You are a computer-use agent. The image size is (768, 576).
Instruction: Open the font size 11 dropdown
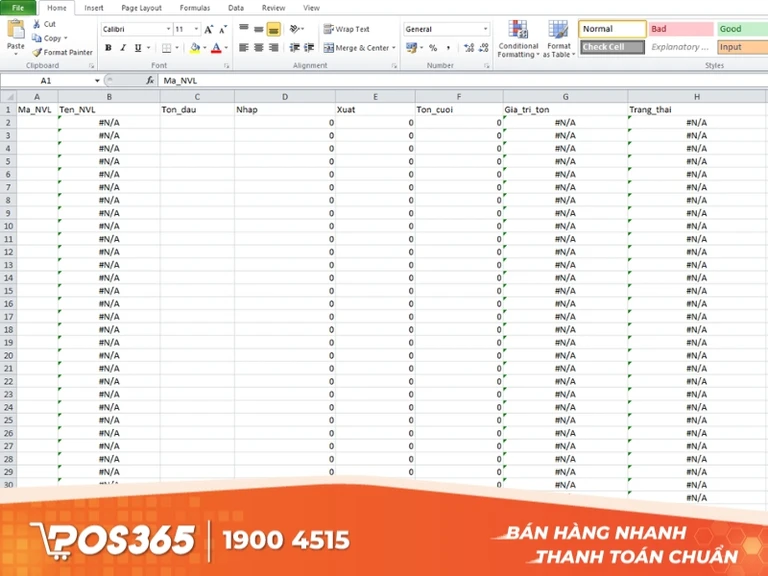196,29
